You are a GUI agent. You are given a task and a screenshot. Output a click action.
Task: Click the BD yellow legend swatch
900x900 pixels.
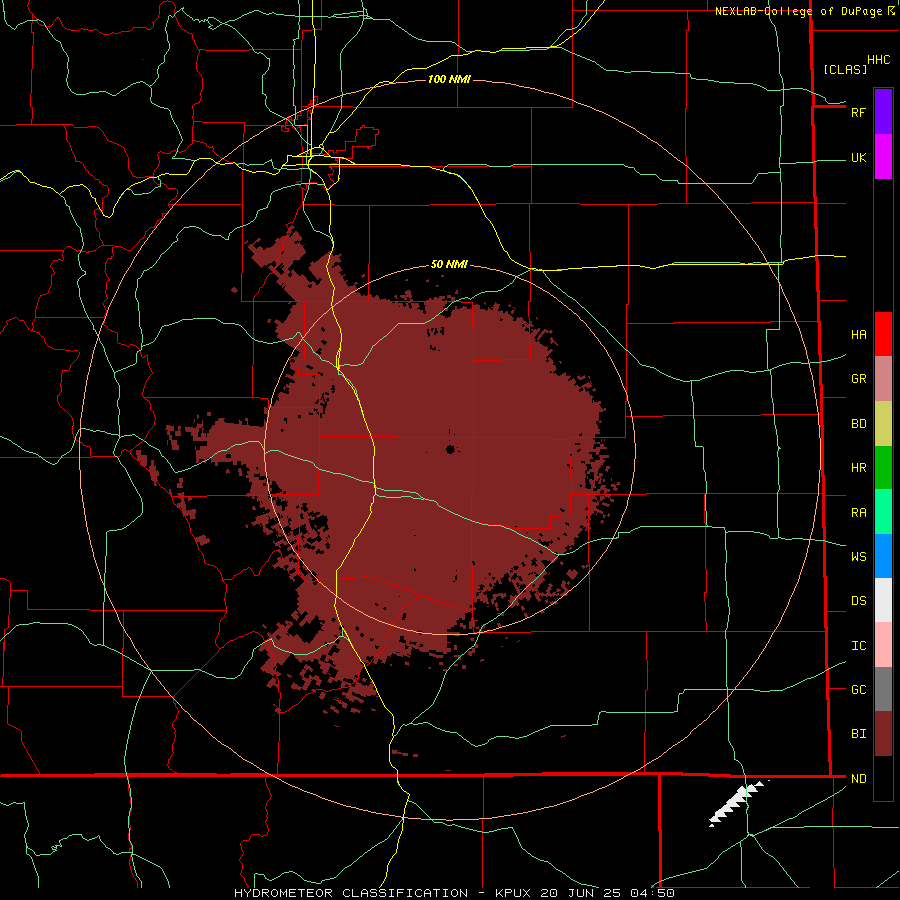click(883, 424)
